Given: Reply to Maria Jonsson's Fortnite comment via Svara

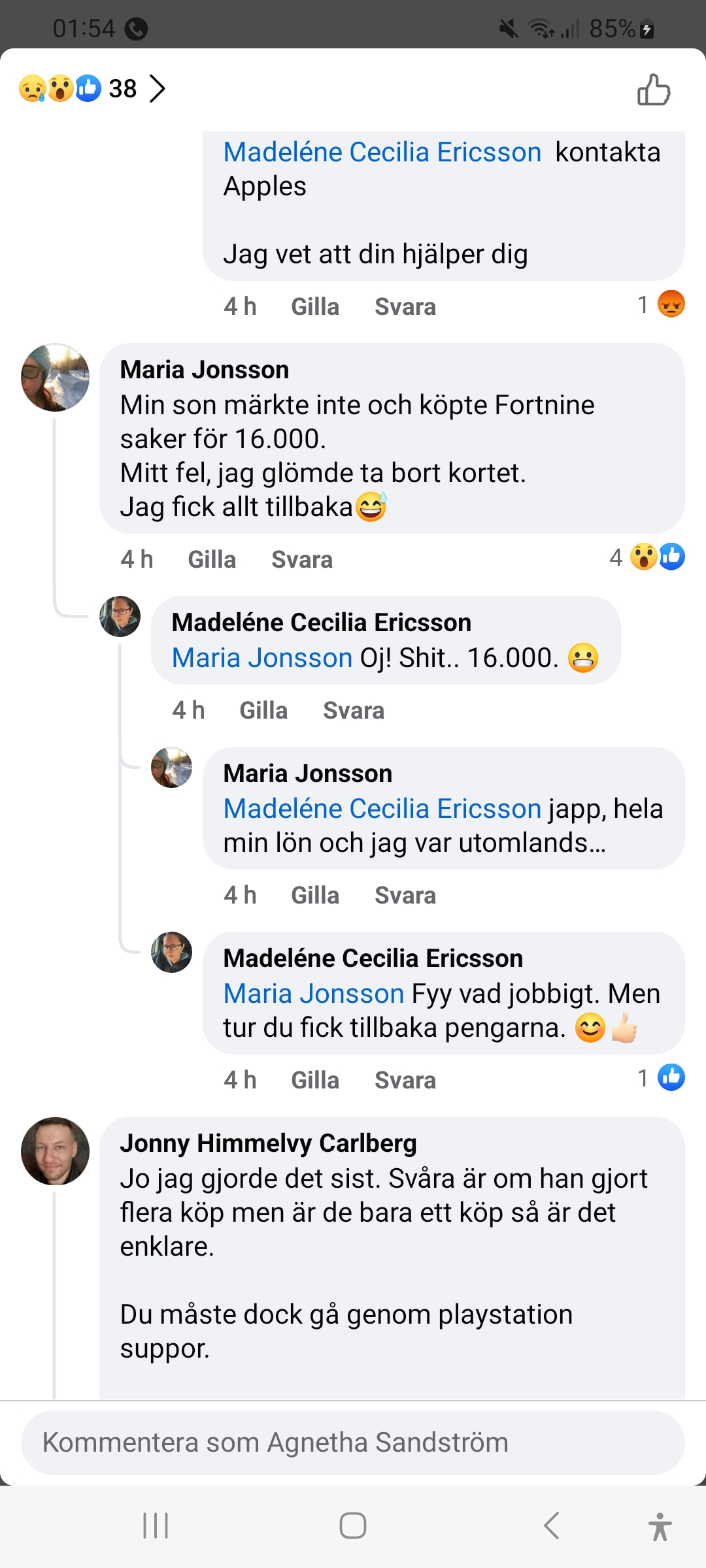Looking at the screenshot, I should click(x=302, y=560).
